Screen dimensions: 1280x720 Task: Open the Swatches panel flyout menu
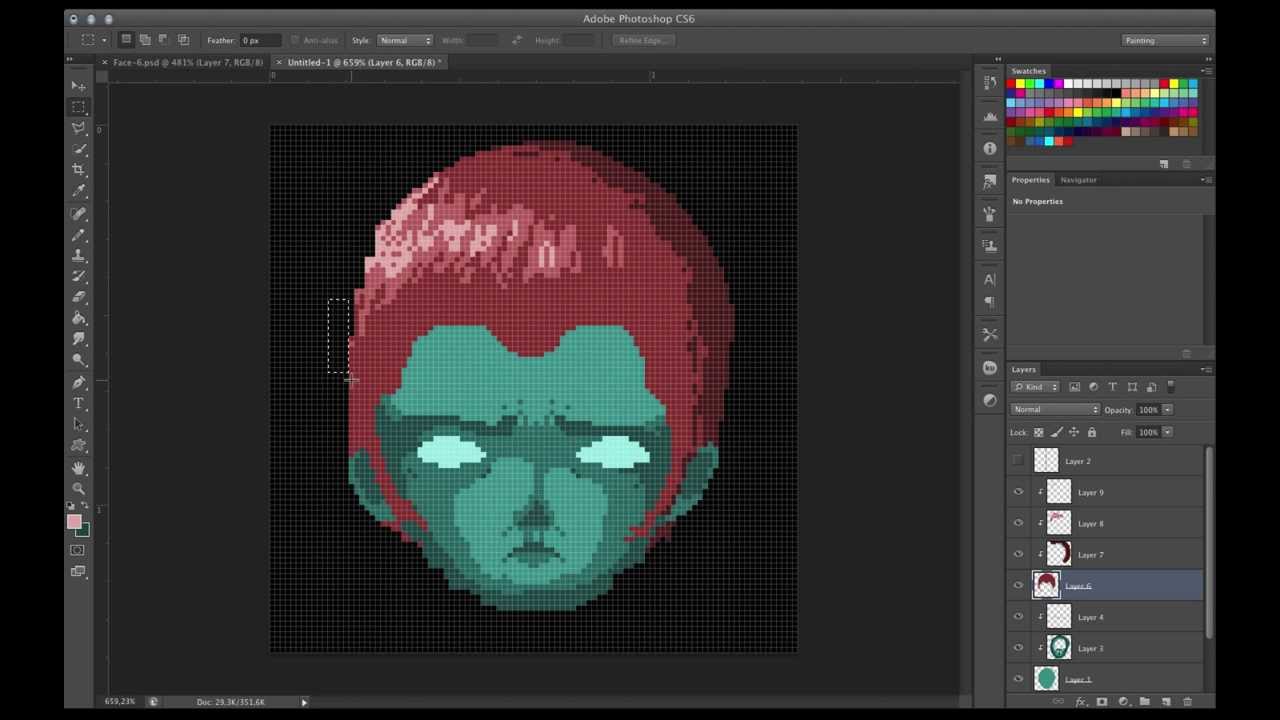tap(1205, 71)
